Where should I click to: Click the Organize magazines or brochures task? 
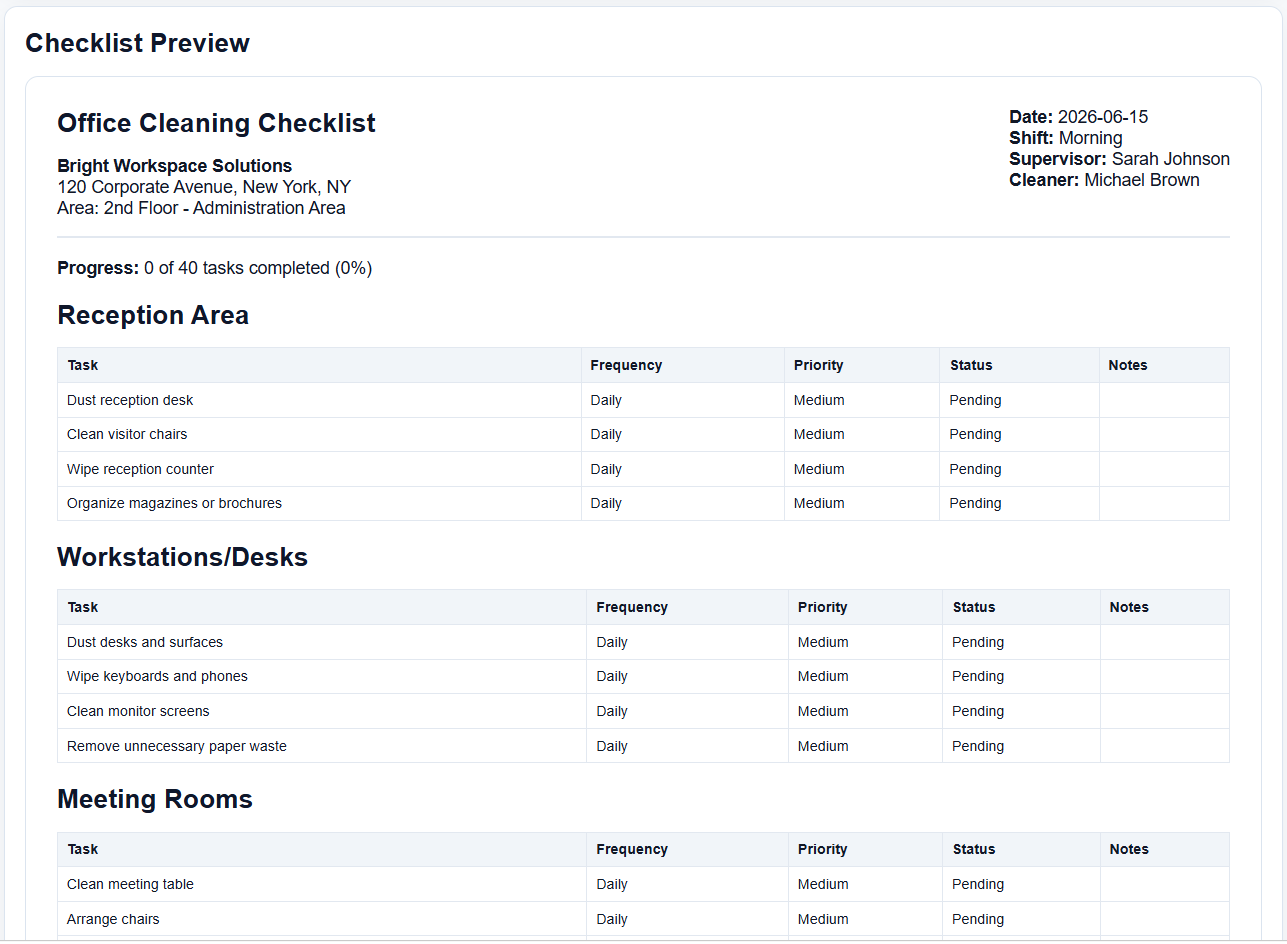174,503
